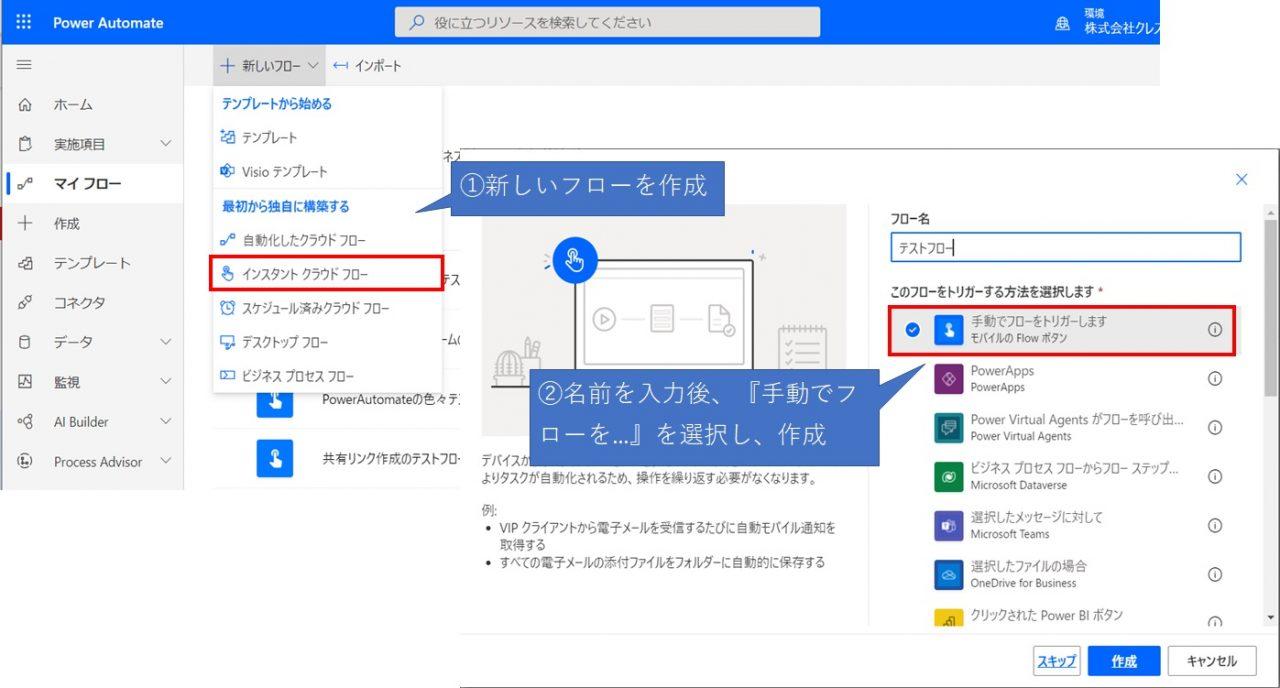Choose Visio テンプレート from the menu
The image size is (1280, 688).
point(328,172)
